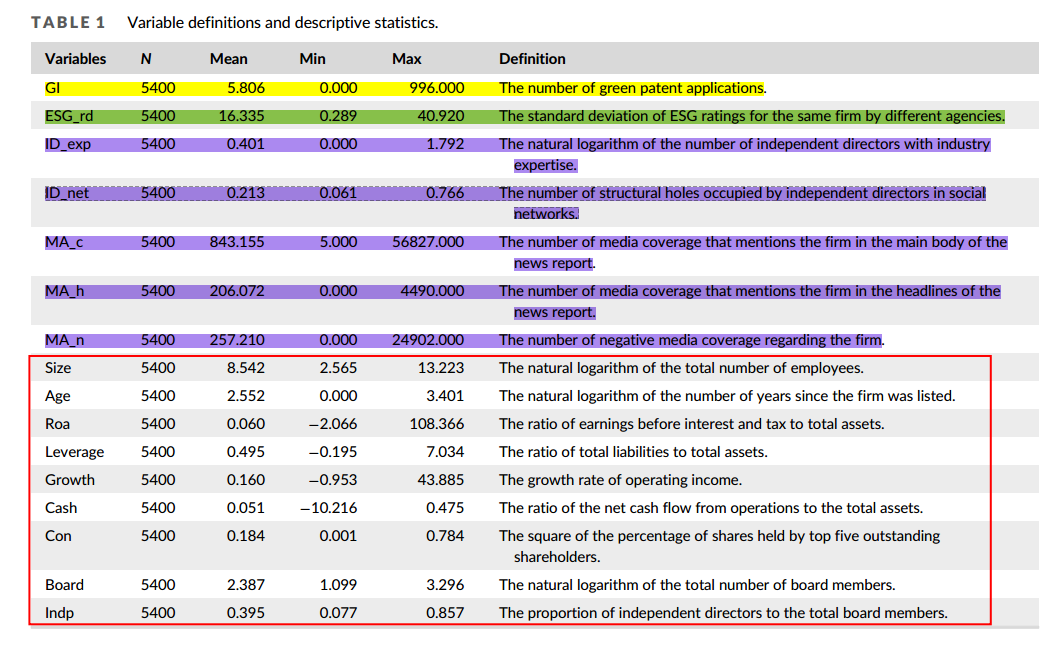Click the MA_c max value 56827.000
Image resolution: width=1046 pixels, height=655 pixels.
pos(428,242)
